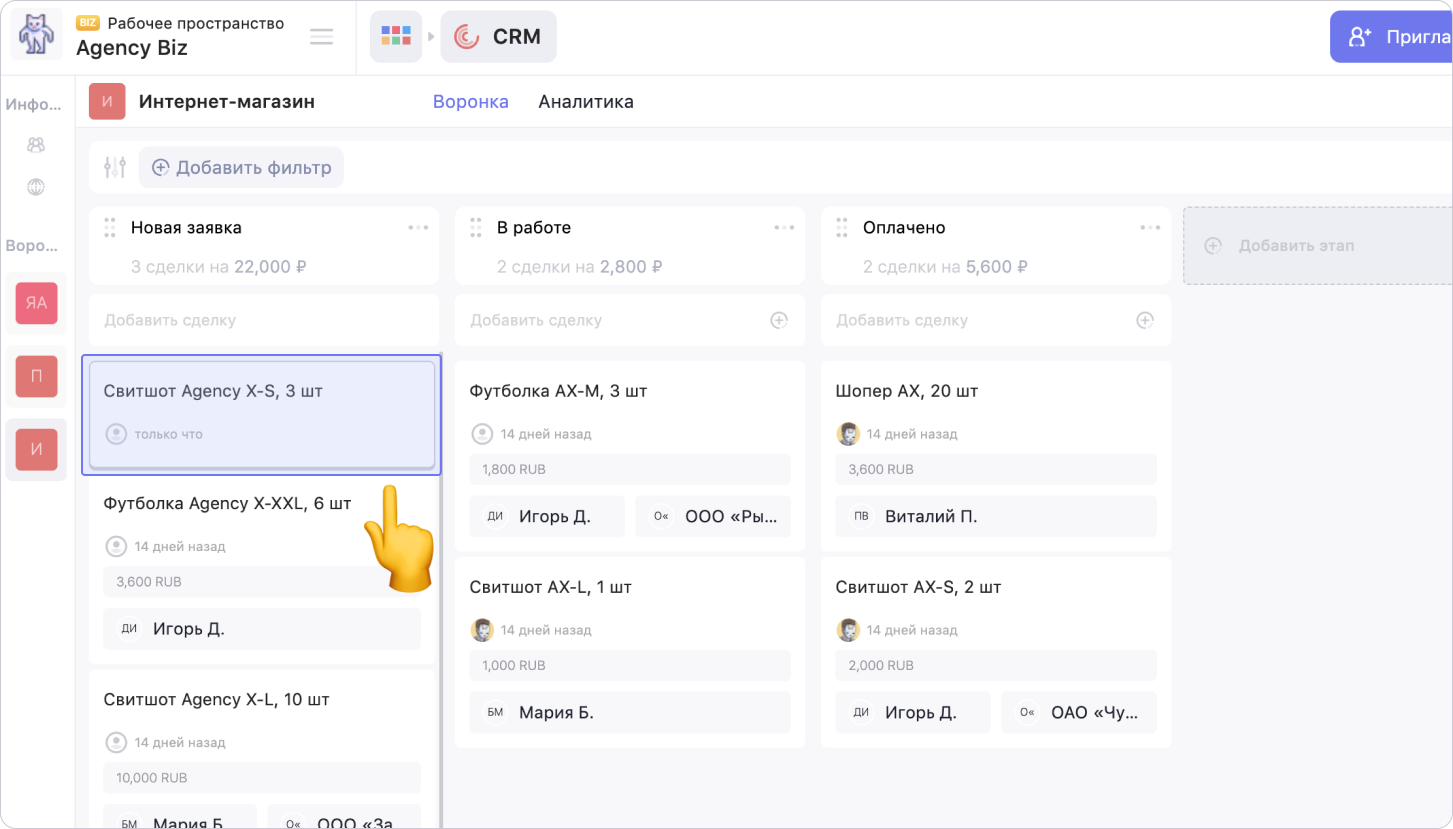Open the people icon in sidebar
Image resolution: width=1453 pixels, height=829 pixels.
click(x=36, y=145)
